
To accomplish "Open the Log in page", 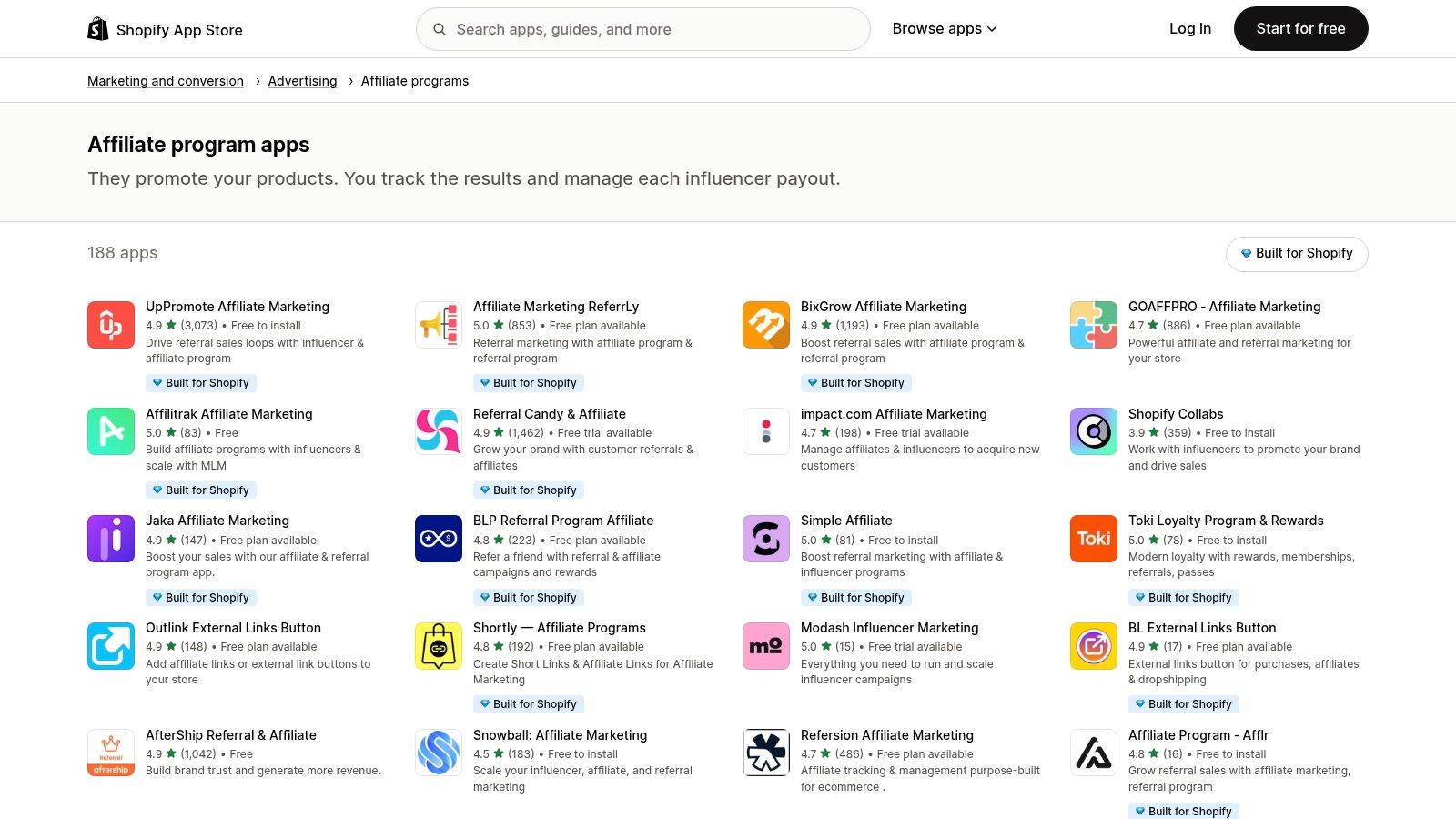I will tap(1189, 28).
